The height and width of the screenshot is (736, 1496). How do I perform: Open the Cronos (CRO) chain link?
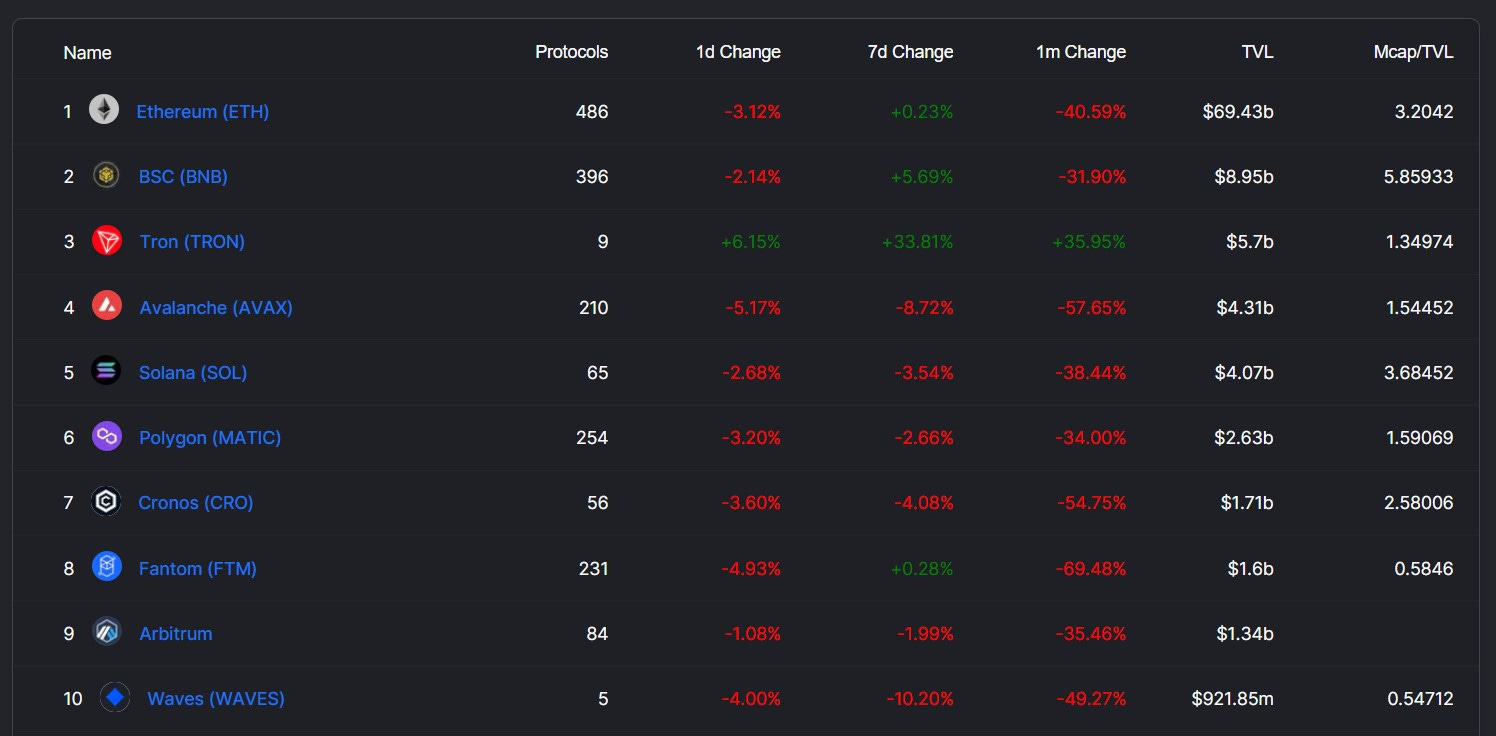tap(196, 503)
